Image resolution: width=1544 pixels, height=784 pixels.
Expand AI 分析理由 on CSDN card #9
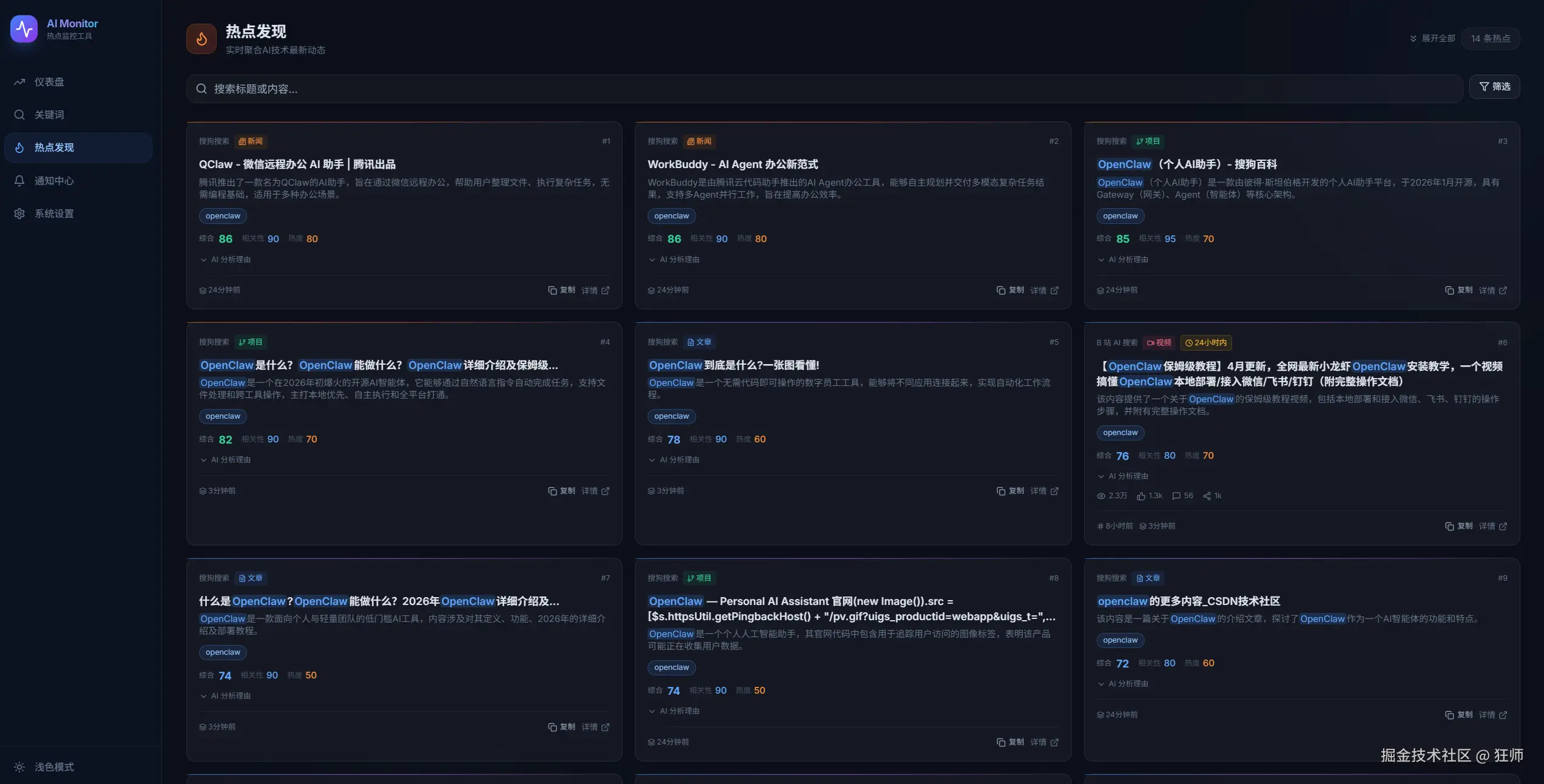tap(1123, 683)
